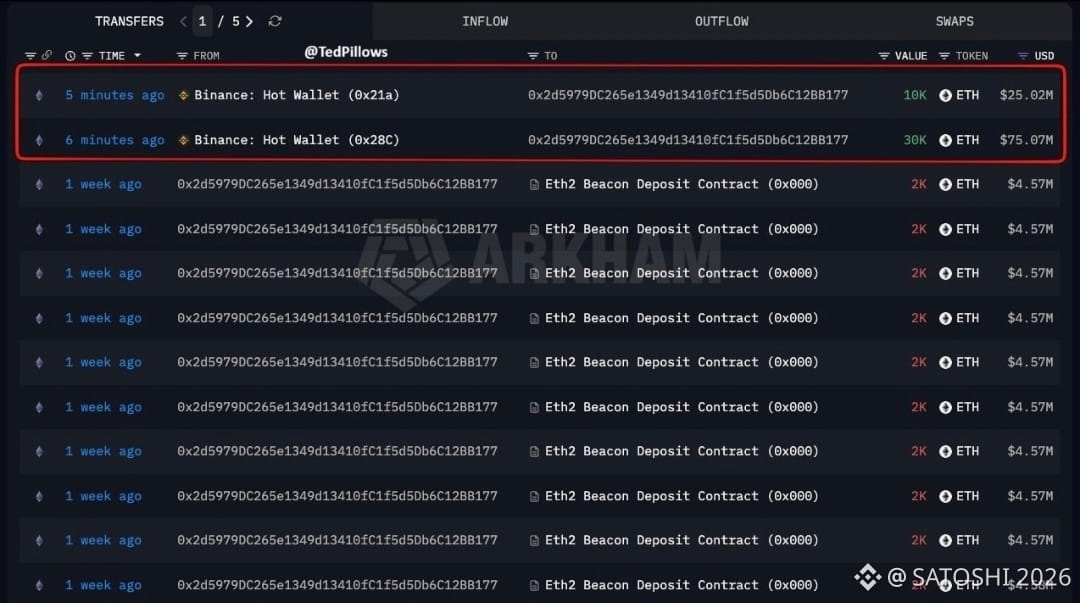Switch to the SWAPS tab
The height and width of the screenshot is (603, 1080).
[955, 21]
